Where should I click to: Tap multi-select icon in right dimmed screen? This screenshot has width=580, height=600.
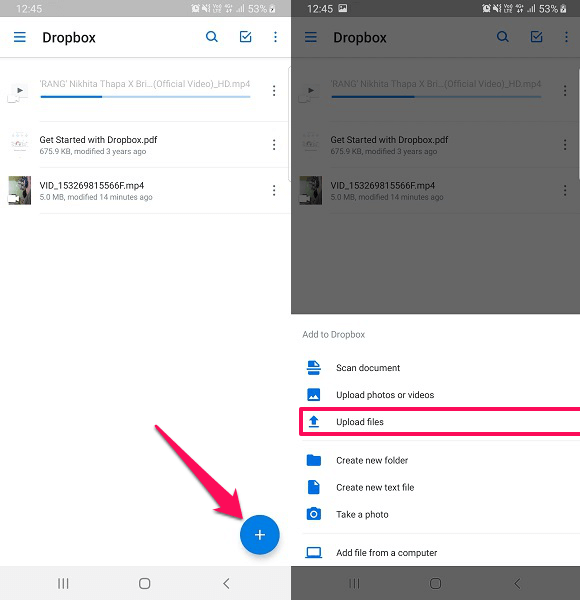(536, 37)
